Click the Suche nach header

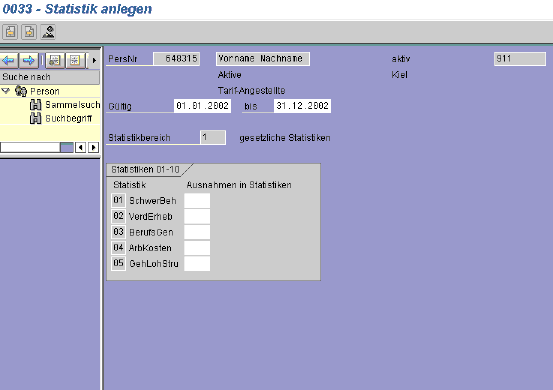50,77
